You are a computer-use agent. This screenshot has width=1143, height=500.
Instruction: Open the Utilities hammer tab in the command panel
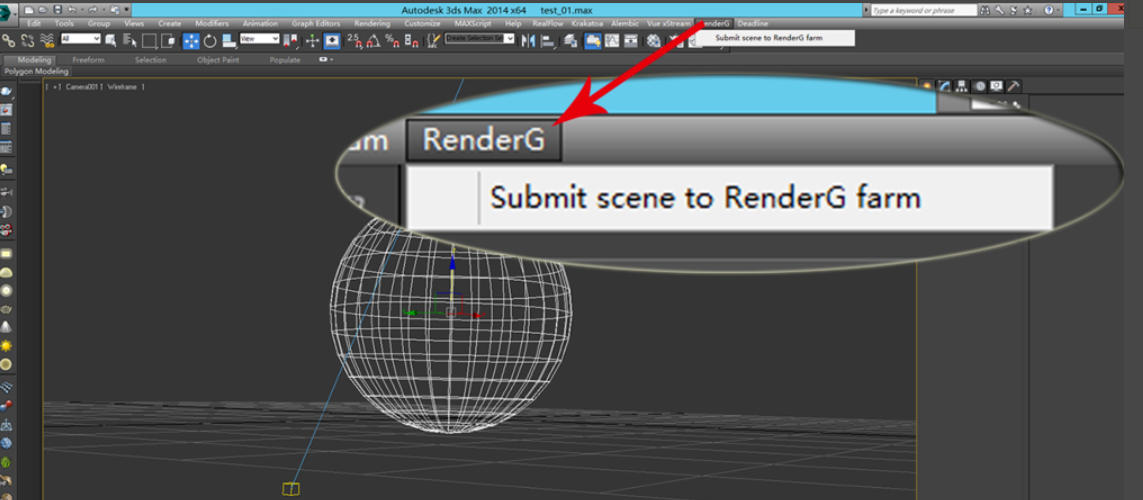1013,86
